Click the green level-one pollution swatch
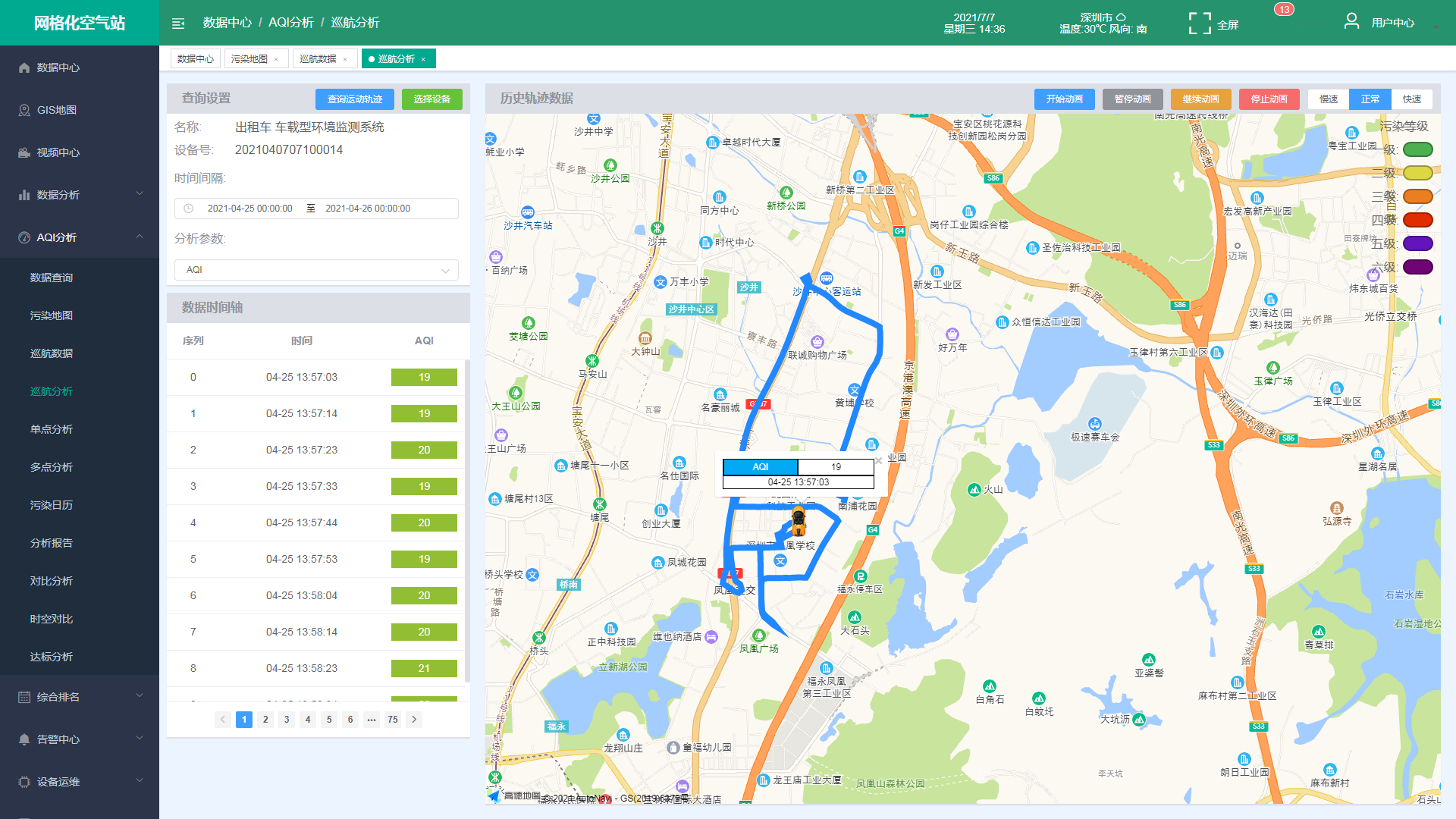The image size is (1456, 819). [x=1417, y=149]
